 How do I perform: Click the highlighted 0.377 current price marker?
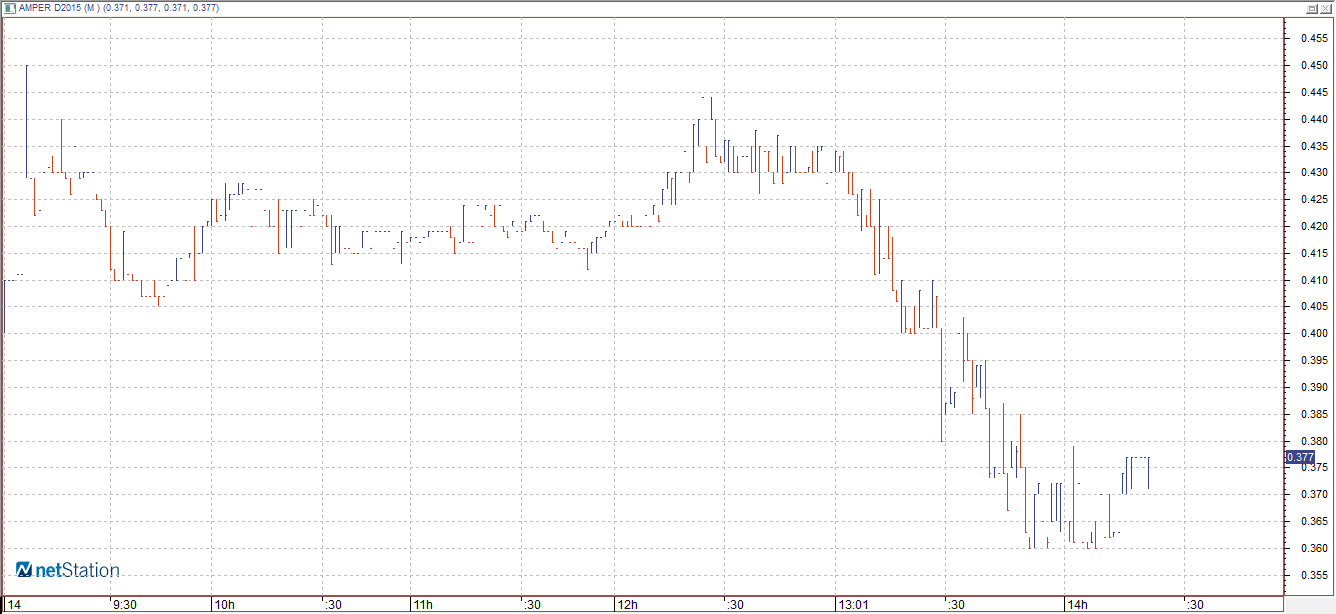(x=1300, y=457)
